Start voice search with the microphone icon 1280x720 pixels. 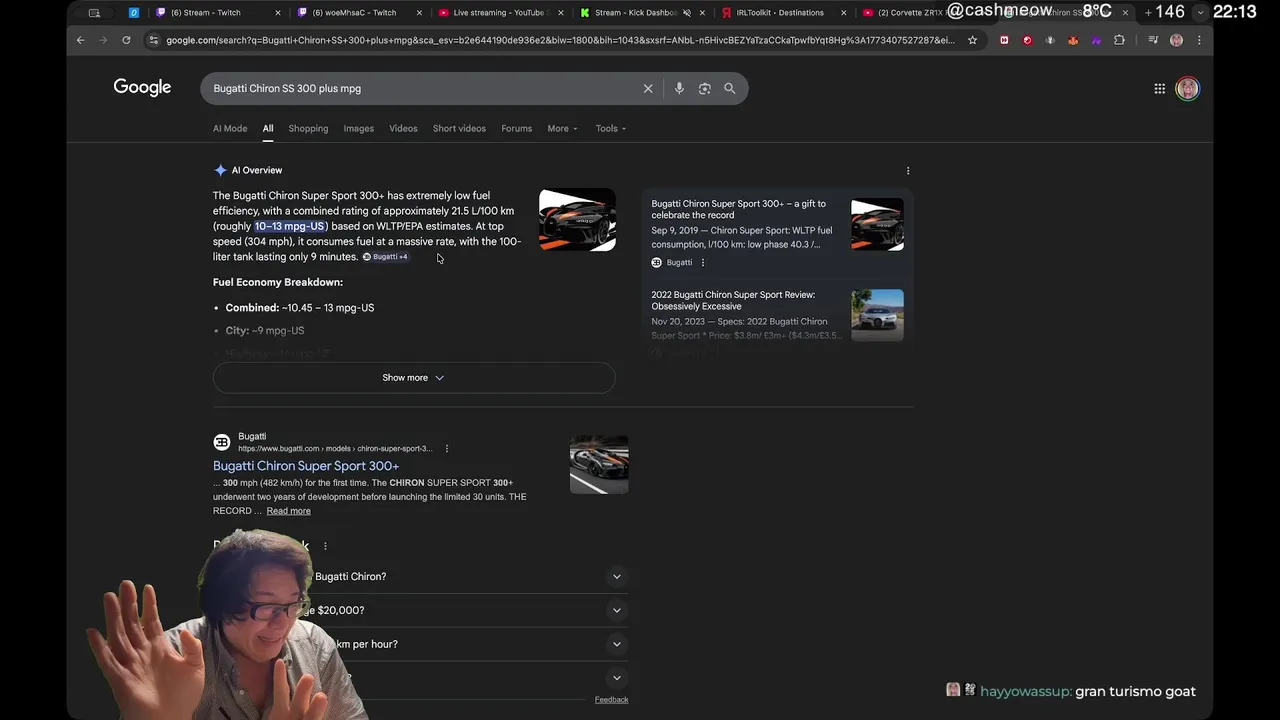679,88
